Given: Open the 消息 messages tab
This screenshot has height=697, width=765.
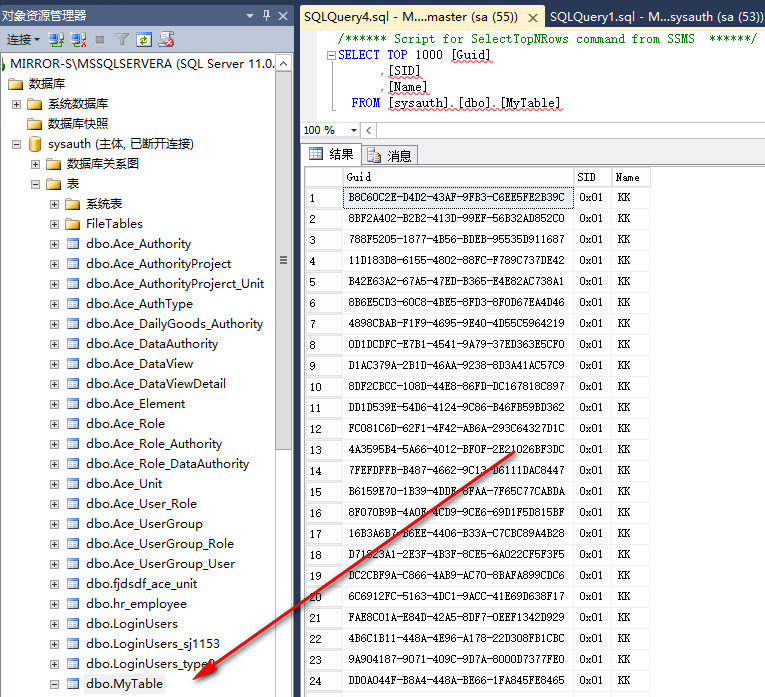Looking at the screenshot, I should 390,156.
